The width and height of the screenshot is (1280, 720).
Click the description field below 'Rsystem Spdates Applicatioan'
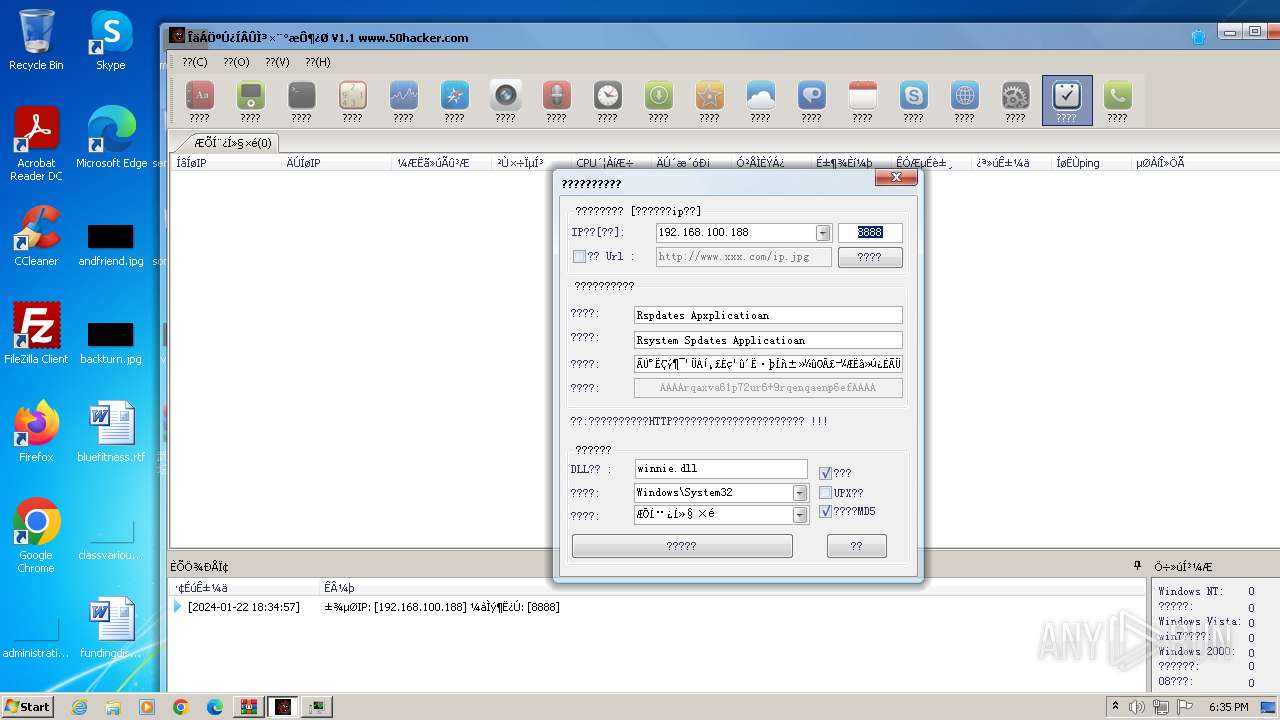tap(768, 364)
